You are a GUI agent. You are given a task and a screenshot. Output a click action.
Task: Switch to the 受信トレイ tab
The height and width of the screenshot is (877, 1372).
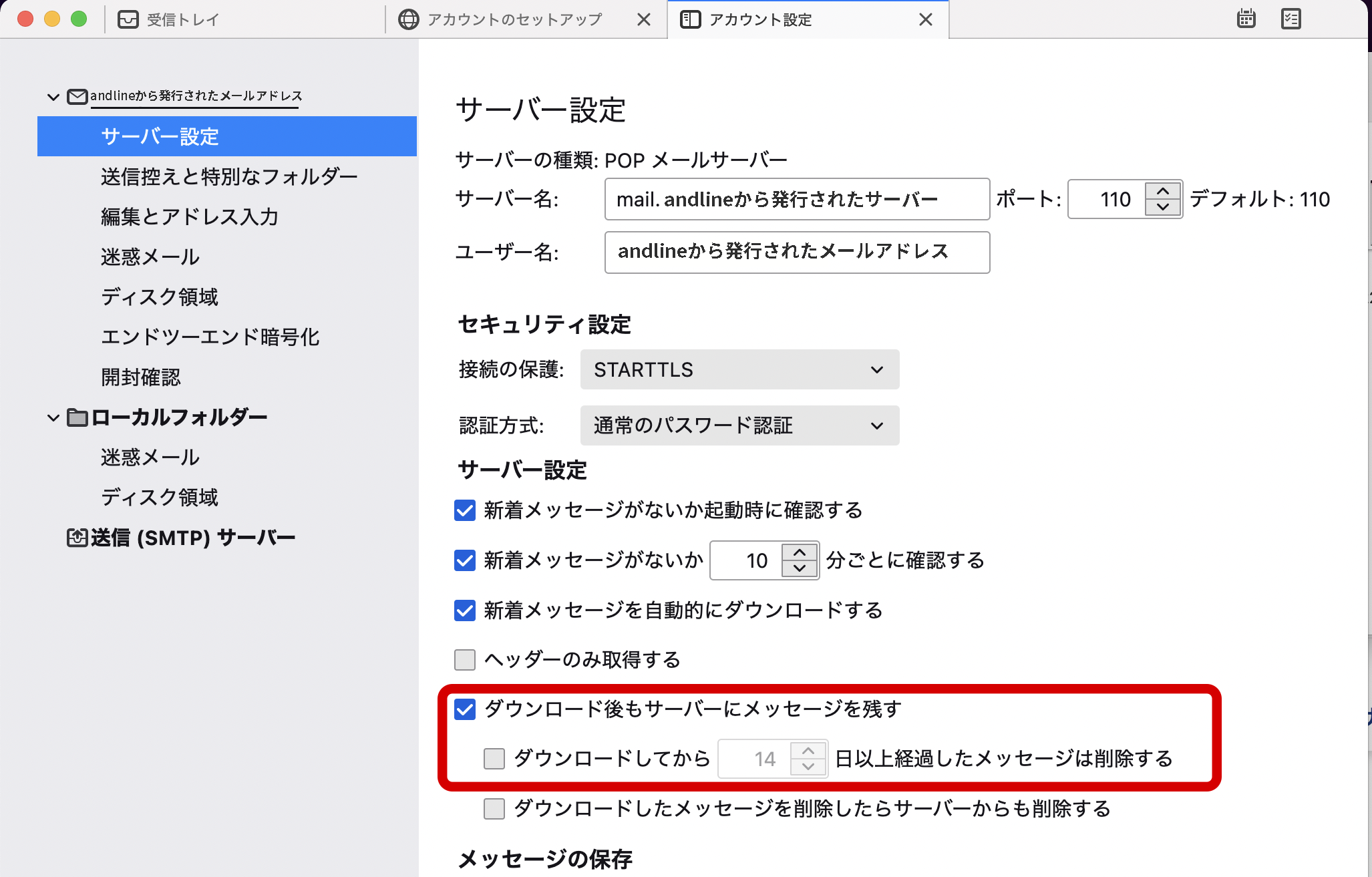click(182, 19)
